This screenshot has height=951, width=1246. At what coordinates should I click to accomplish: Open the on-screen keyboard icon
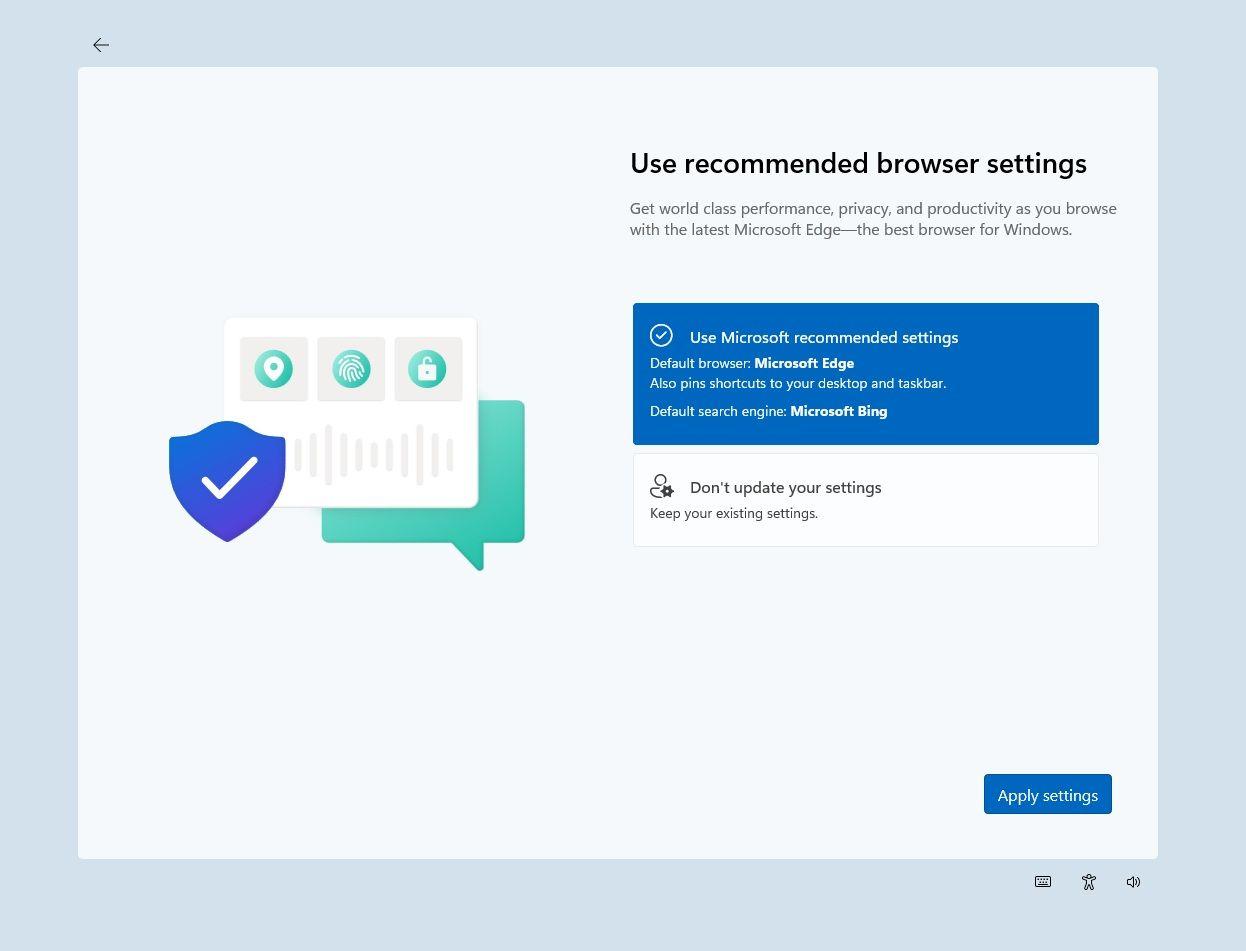coord(1043,882)
